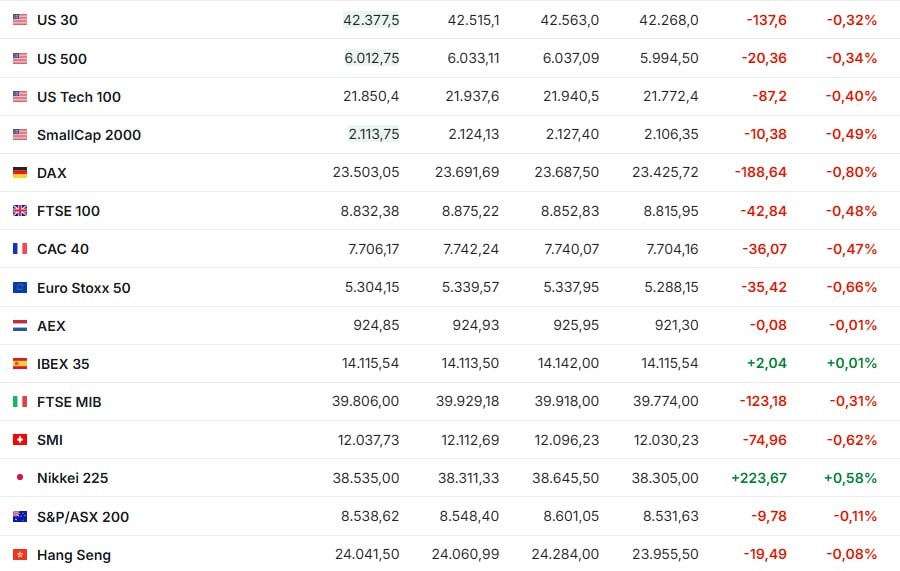900x571 pixels.
Task: Open the SmallCap 2000 index link
Action: pyautogui.click(x=89, y=135)
